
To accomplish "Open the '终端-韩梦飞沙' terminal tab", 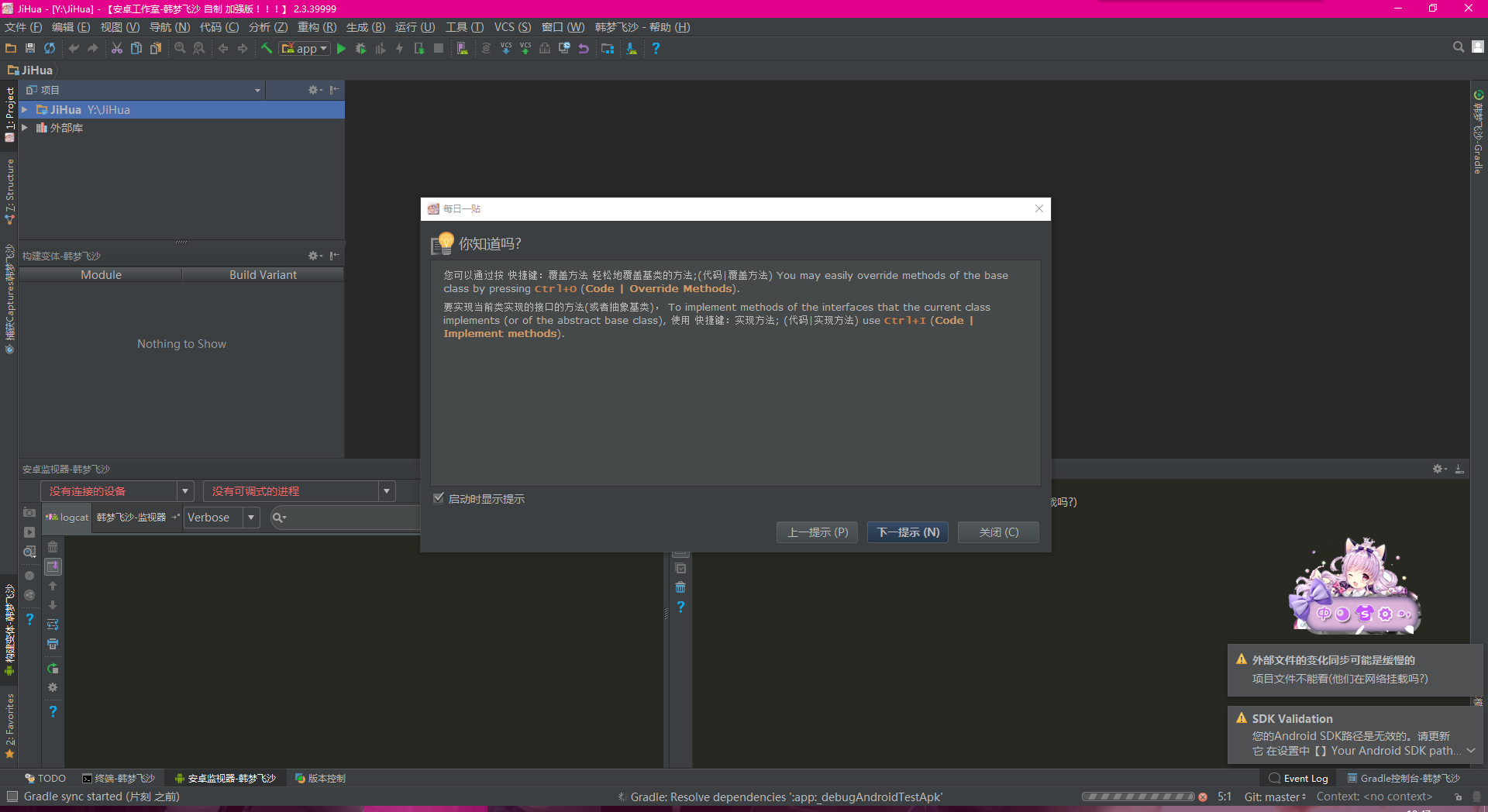I will pyautogui.click(x=119, y=779).
